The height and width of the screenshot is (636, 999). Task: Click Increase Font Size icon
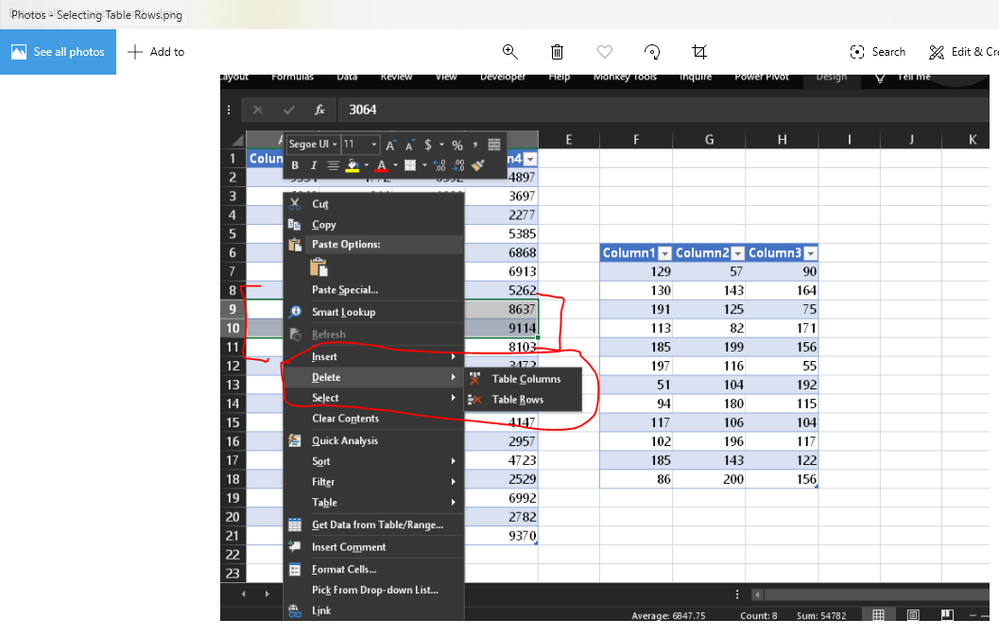pos(391,145)
